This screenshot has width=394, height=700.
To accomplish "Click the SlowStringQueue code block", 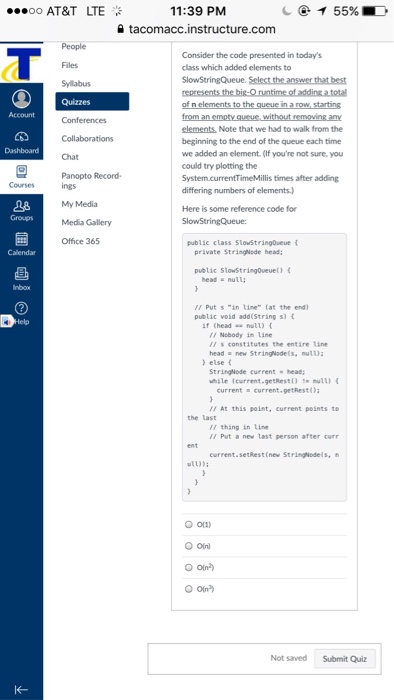I will click(264, 367).
